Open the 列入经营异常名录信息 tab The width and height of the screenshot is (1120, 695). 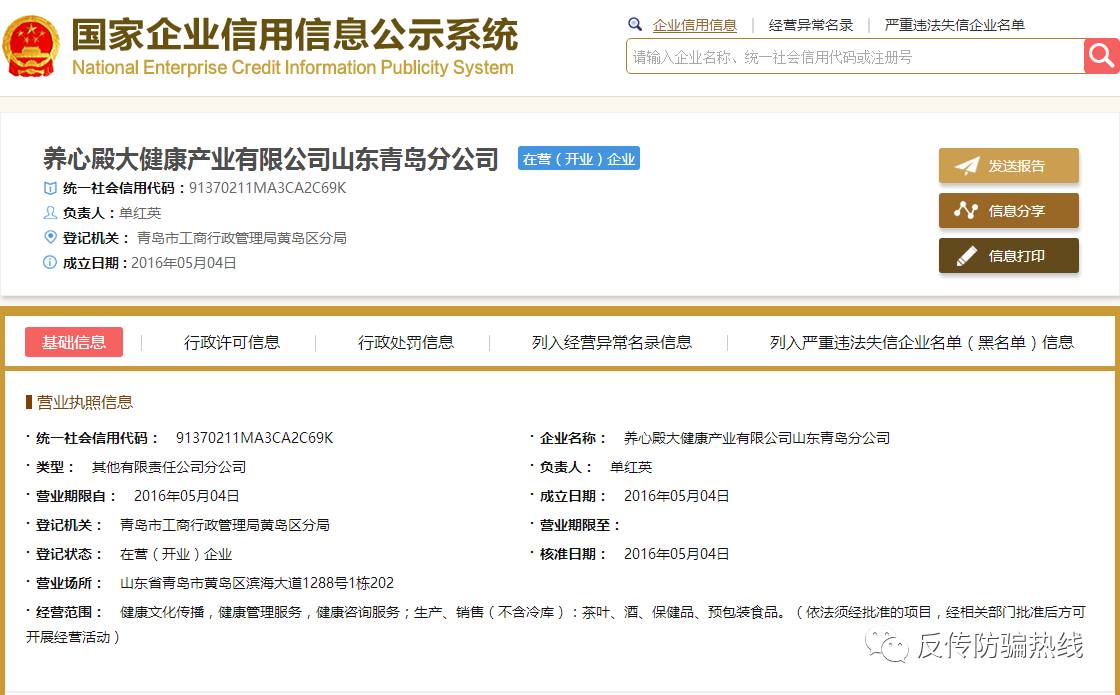tap(611, 342)
